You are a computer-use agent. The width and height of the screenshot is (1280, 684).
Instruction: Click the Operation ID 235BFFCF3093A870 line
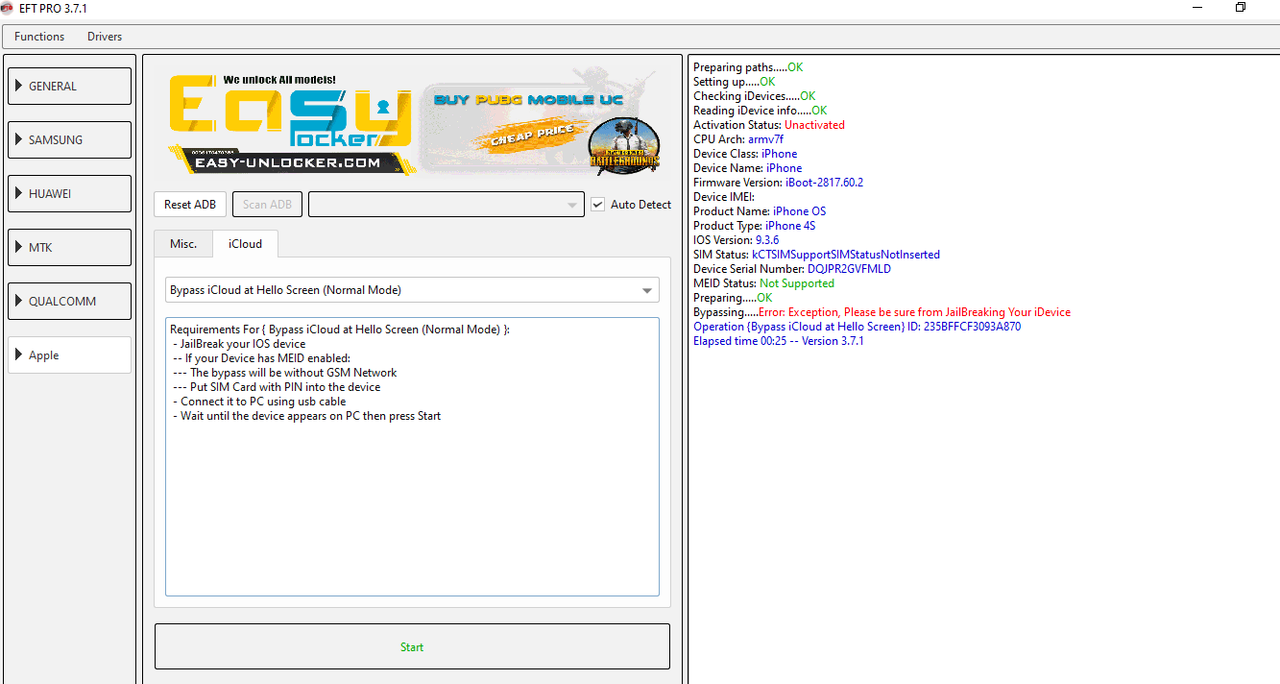857,326
